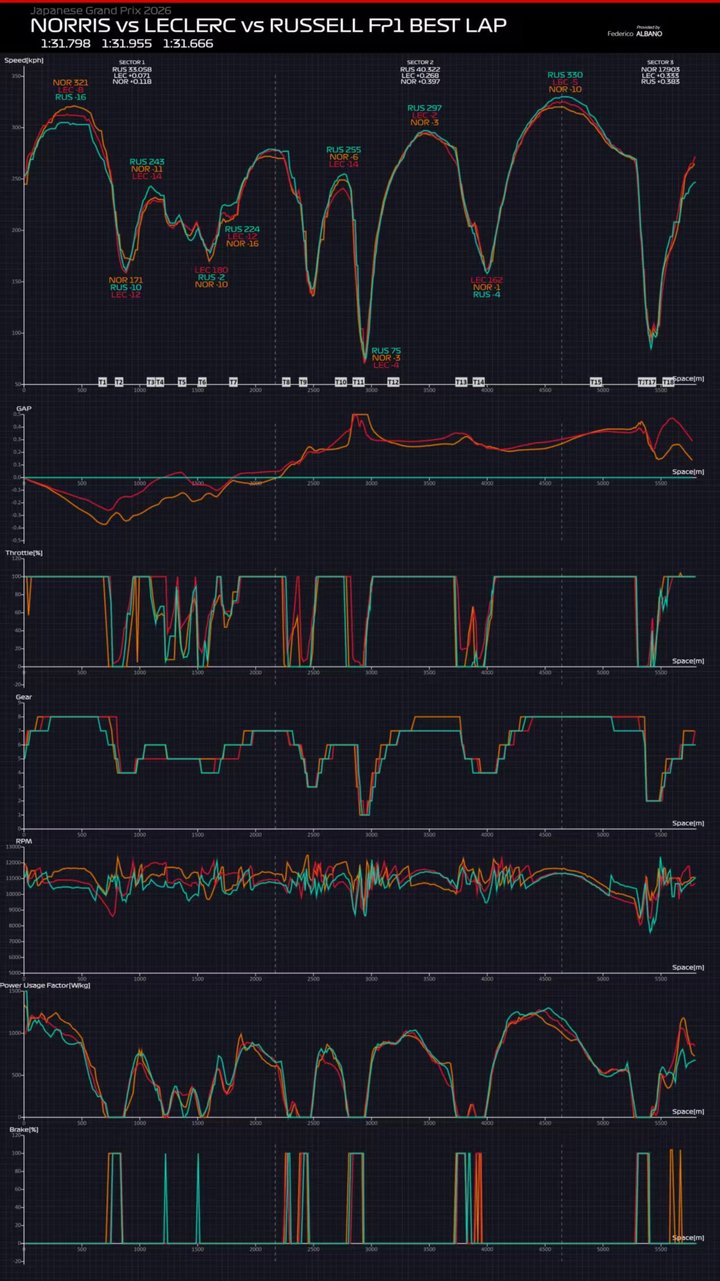This screenshot has width=720, height=1281.
Task: Select the T6 corner marker
Action: 202,382
